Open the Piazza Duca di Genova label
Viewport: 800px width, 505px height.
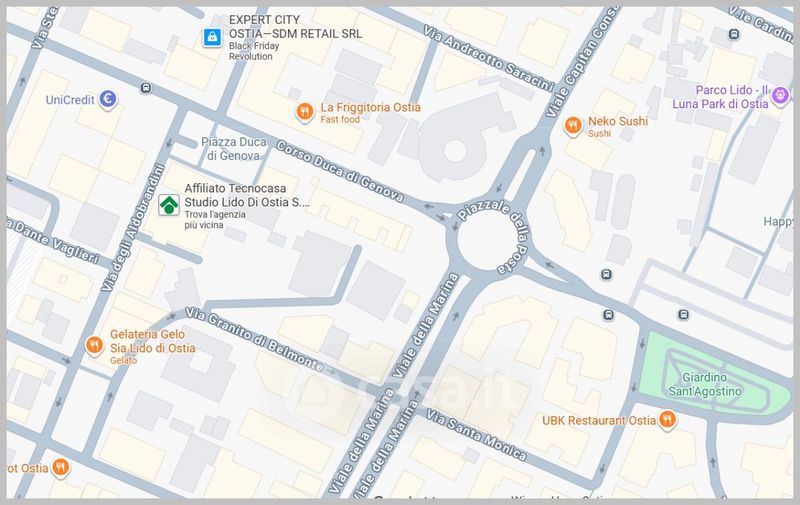[234, 148]
